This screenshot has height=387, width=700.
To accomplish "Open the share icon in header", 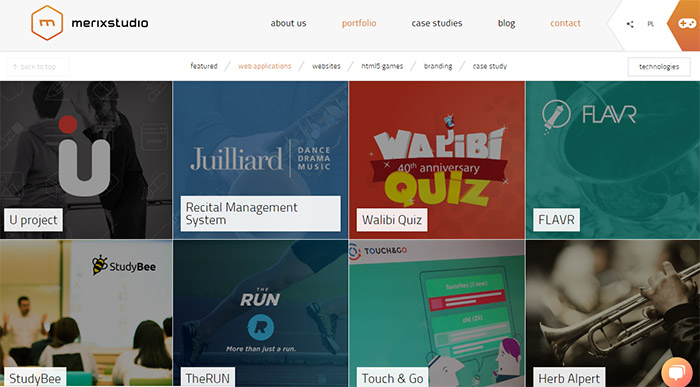I will point(630,24).
